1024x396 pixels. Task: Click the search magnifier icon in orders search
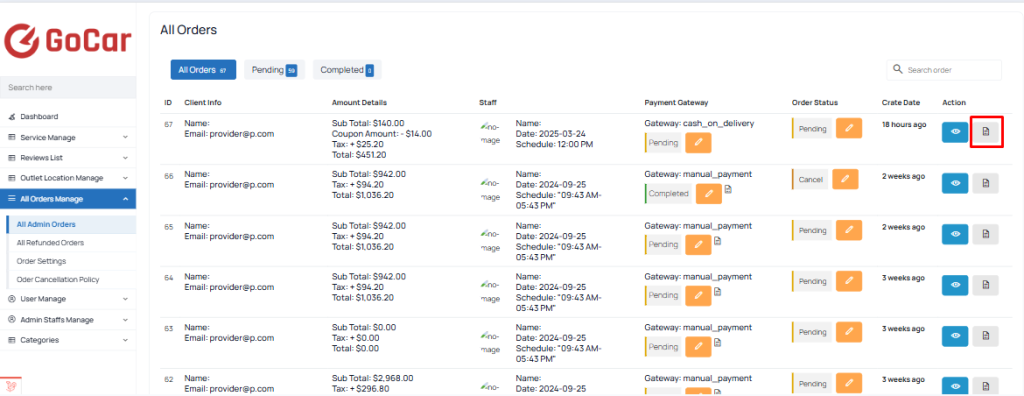[x=897, y=69]
